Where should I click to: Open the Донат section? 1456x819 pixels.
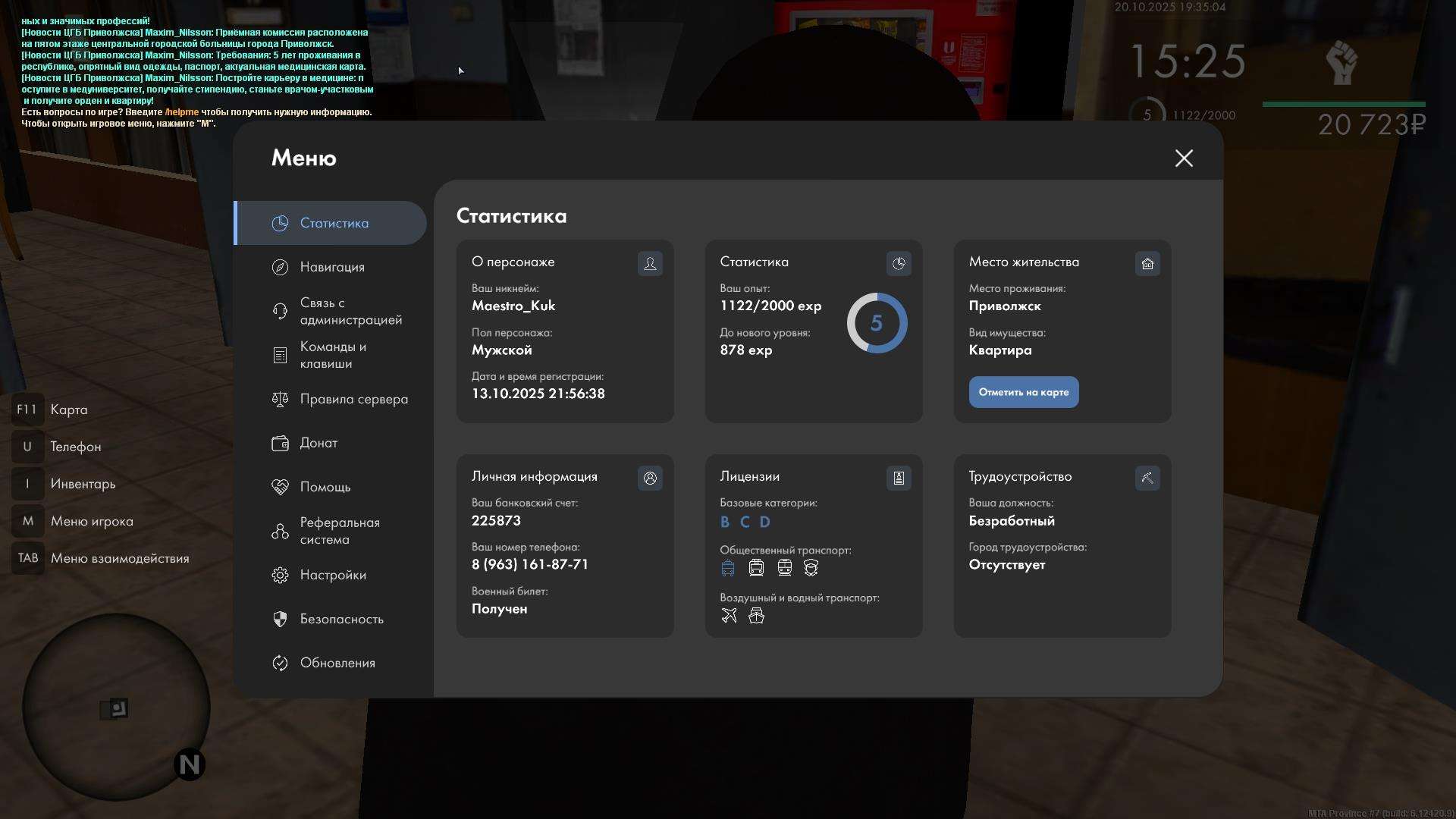point(318,443)
